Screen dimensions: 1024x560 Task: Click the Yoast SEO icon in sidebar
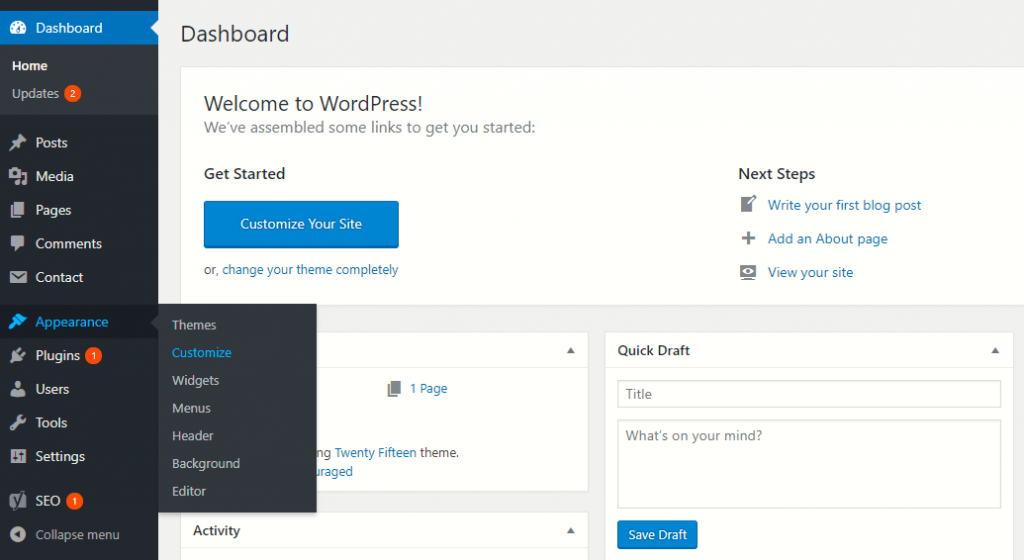click(x=18, y=501)
